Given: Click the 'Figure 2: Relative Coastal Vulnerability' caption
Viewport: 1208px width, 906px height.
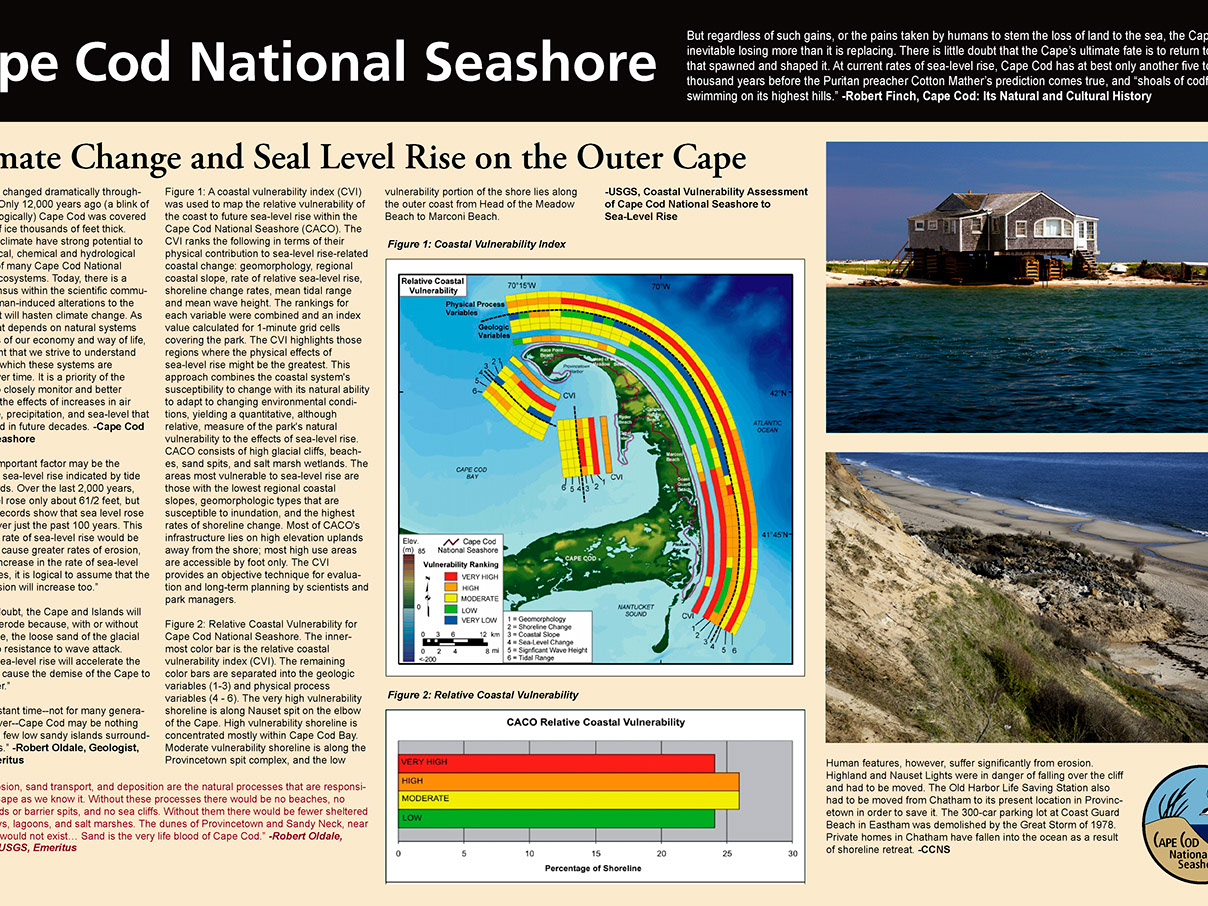Looking at the screenshot, I should click(x=482, y=695).
